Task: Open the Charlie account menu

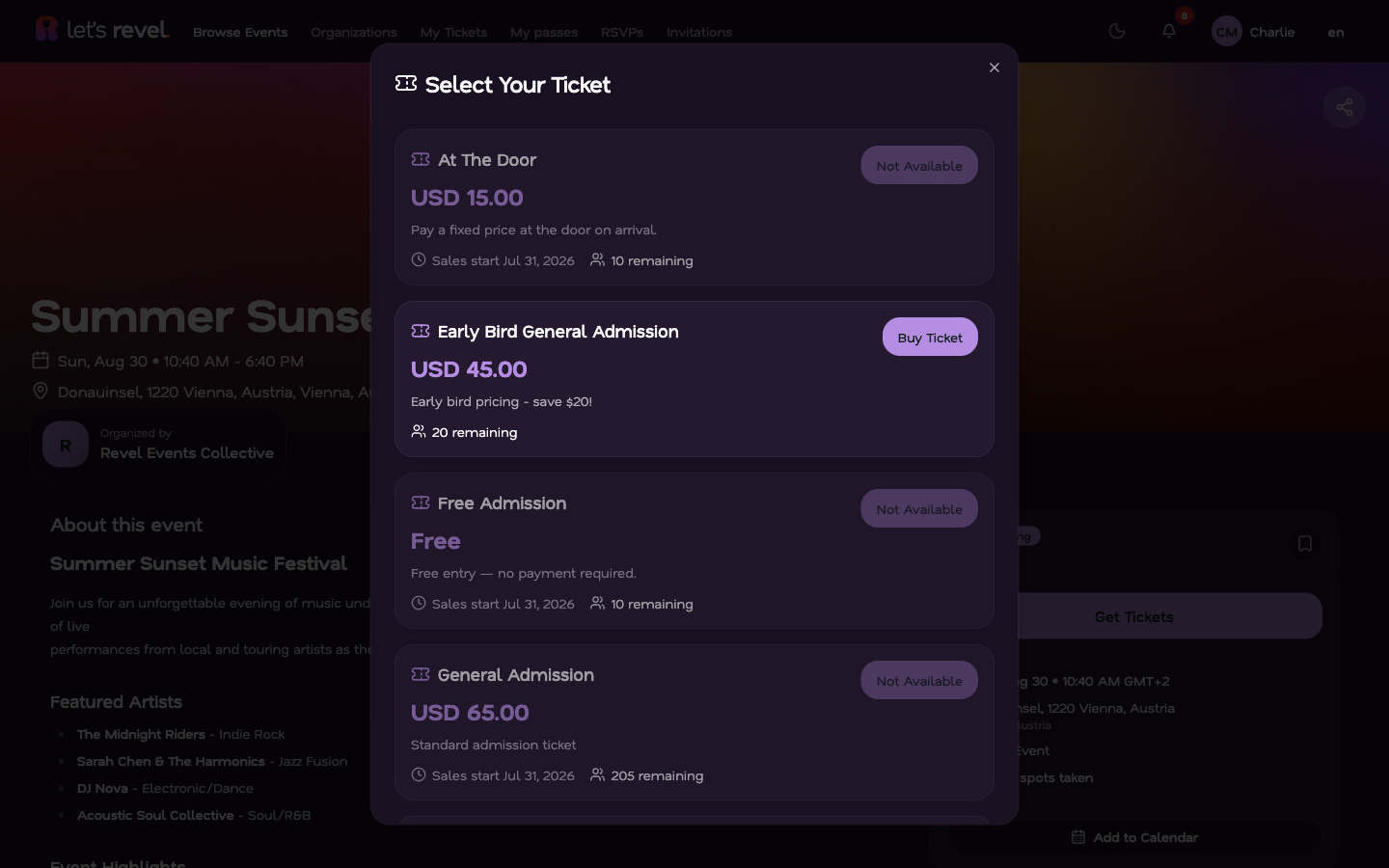Action: pos(1272,32)
